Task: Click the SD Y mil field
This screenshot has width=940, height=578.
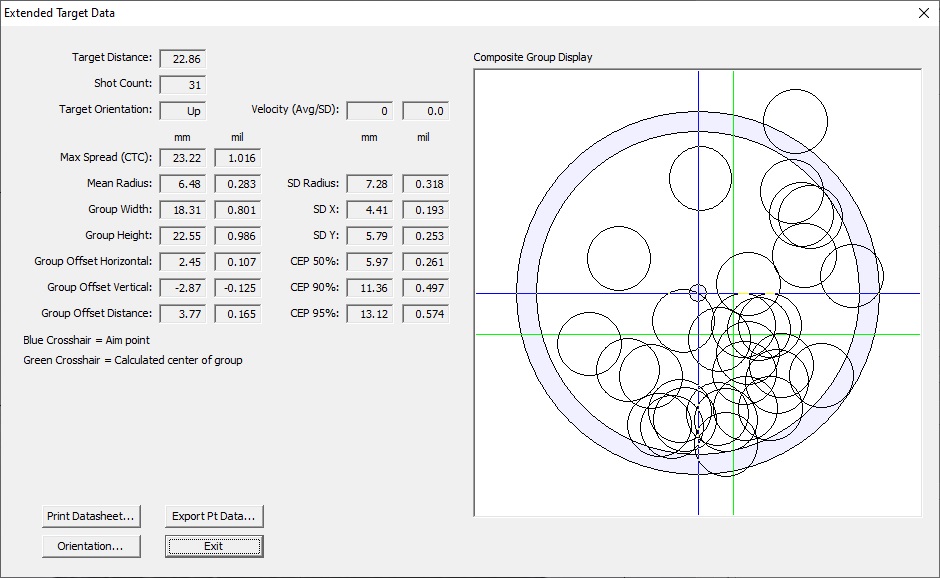Action: tap(426, 236)
